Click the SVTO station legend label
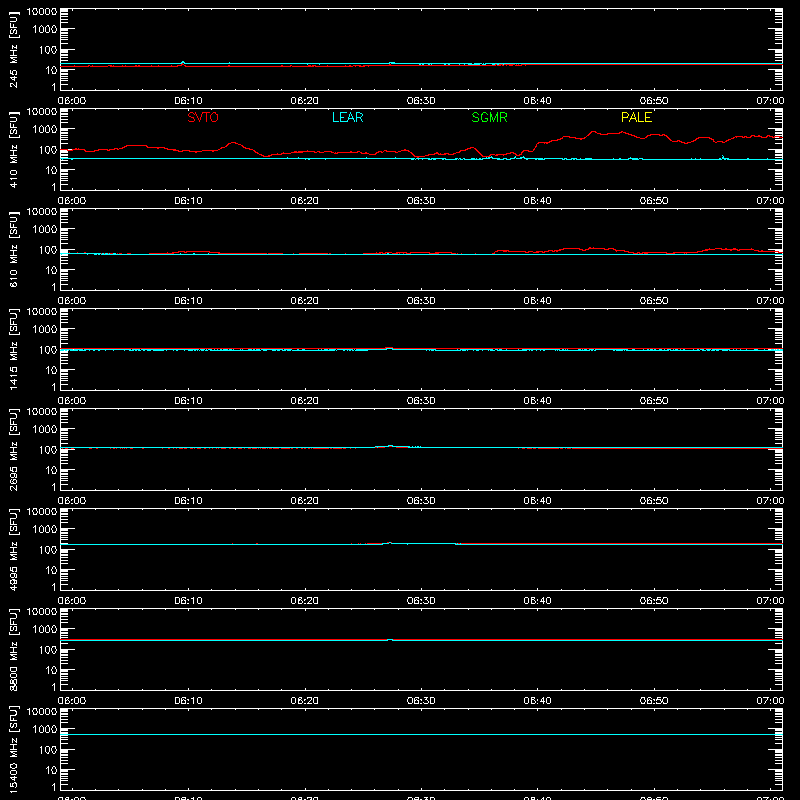 tap(203, 117)
